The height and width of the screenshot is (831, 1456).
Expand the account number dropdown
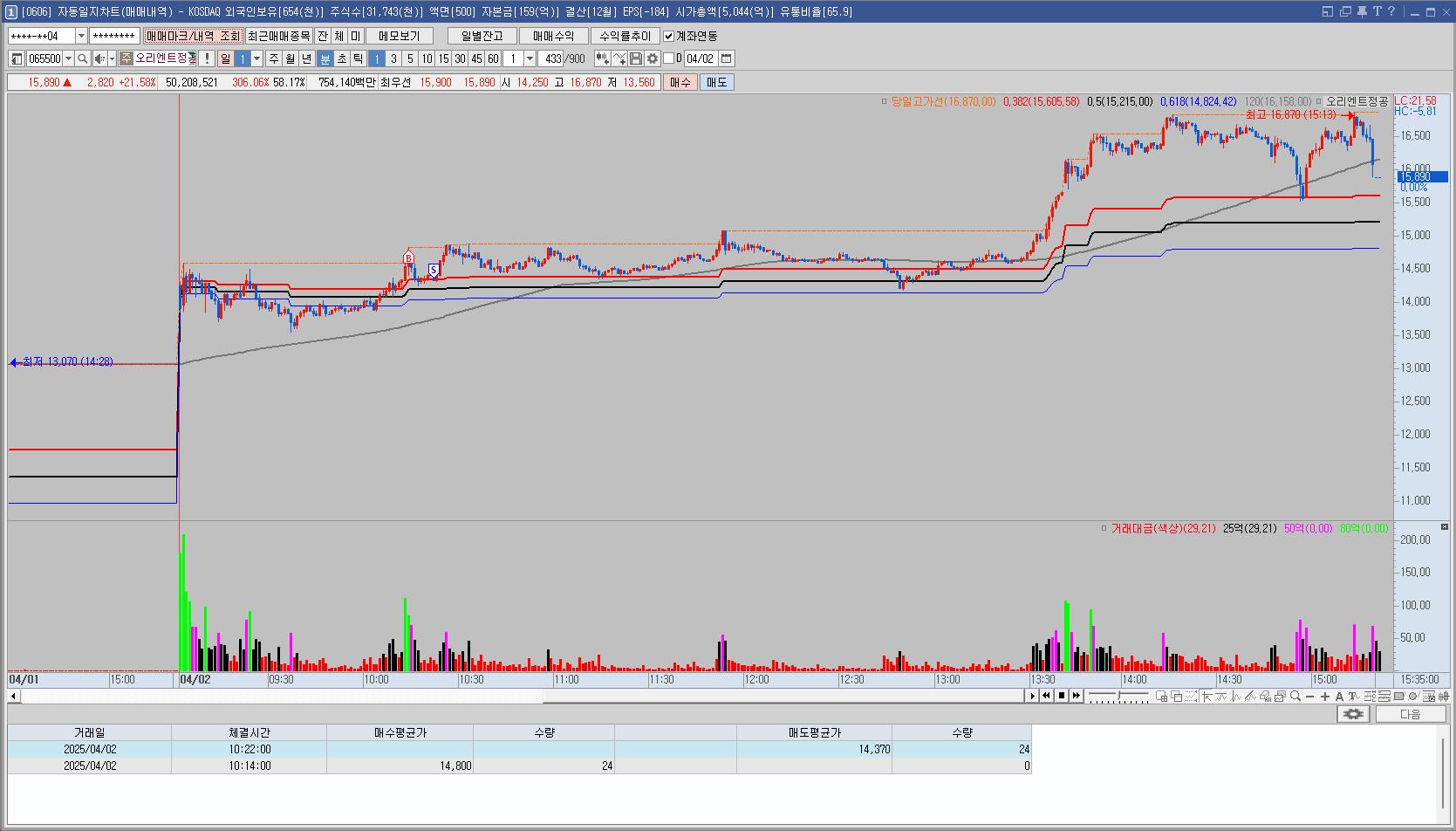coord(82,36)
